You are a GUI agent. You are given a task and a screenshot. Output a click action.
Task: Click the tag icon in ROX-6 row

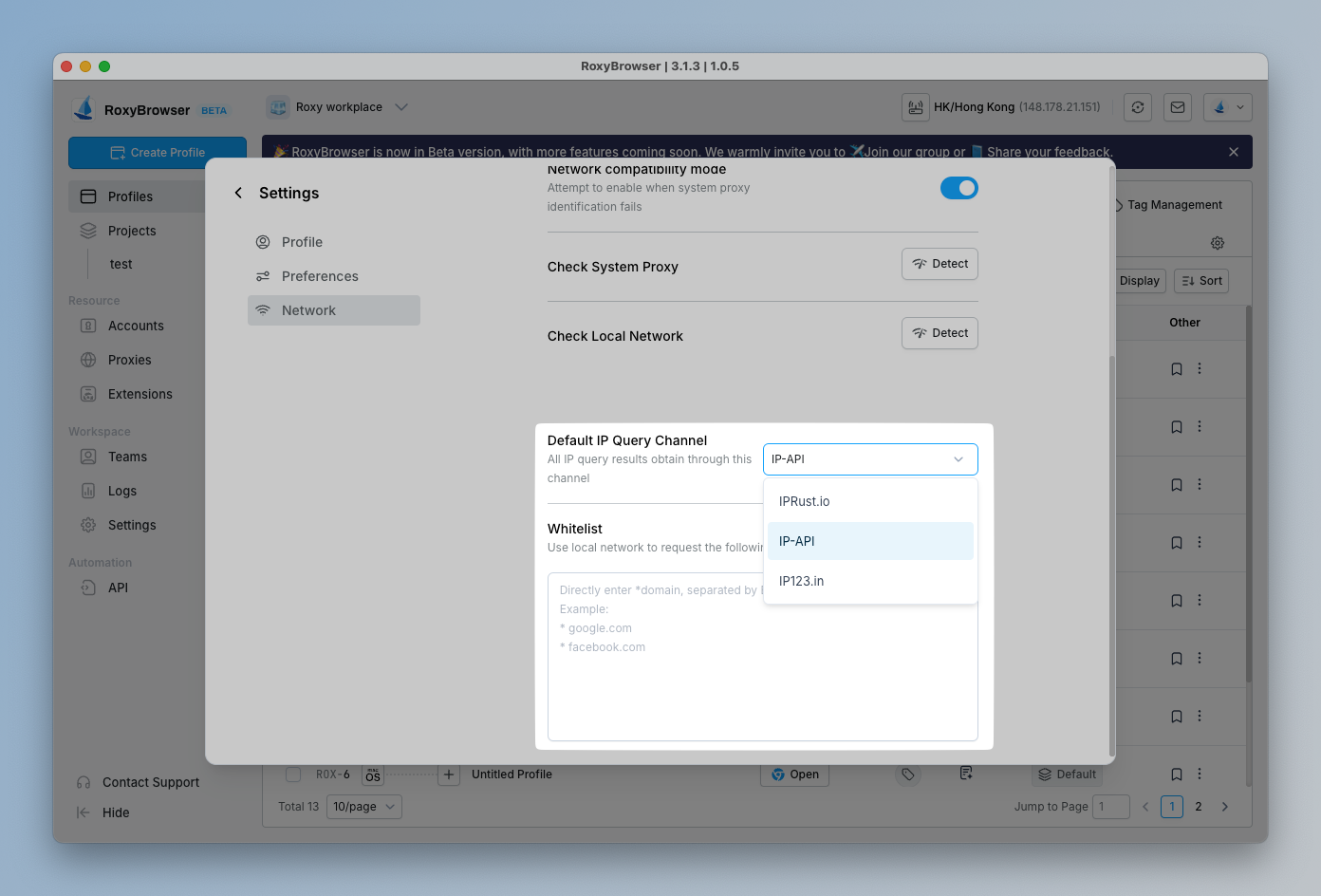point(908,775)
